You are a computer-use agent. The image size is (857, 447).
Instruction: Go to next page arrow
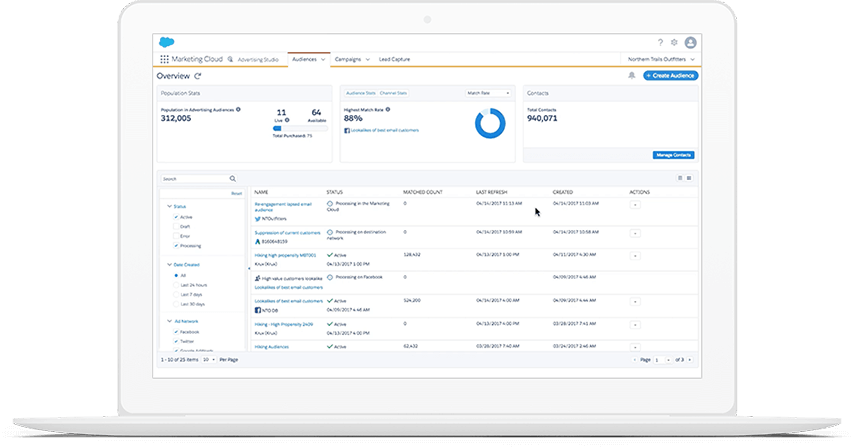point(690,360)
